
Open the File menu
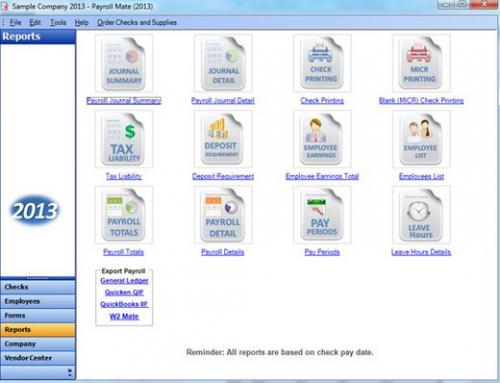pos(15,22)
